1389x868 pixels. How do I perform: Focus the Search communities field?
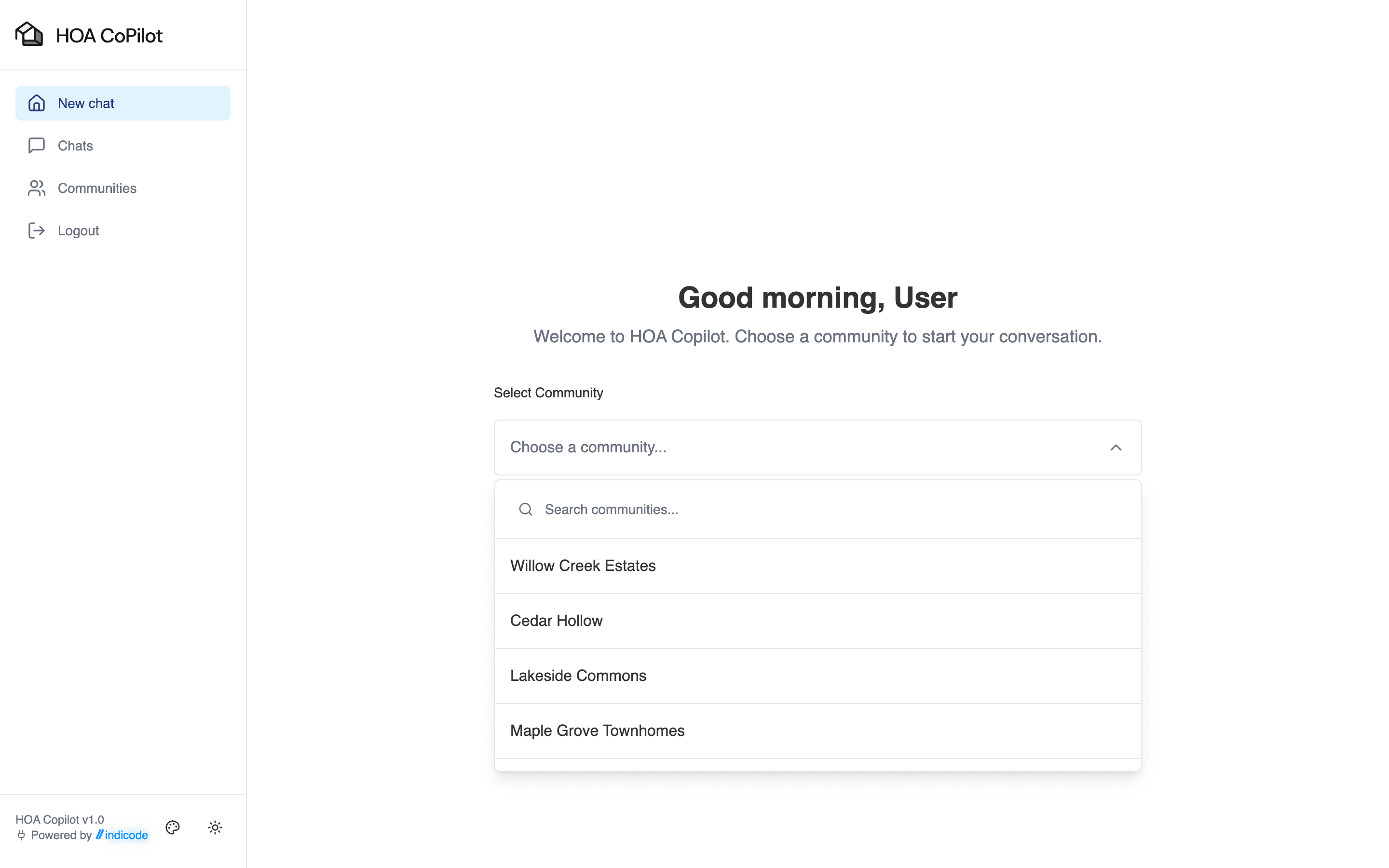point(817,509)
